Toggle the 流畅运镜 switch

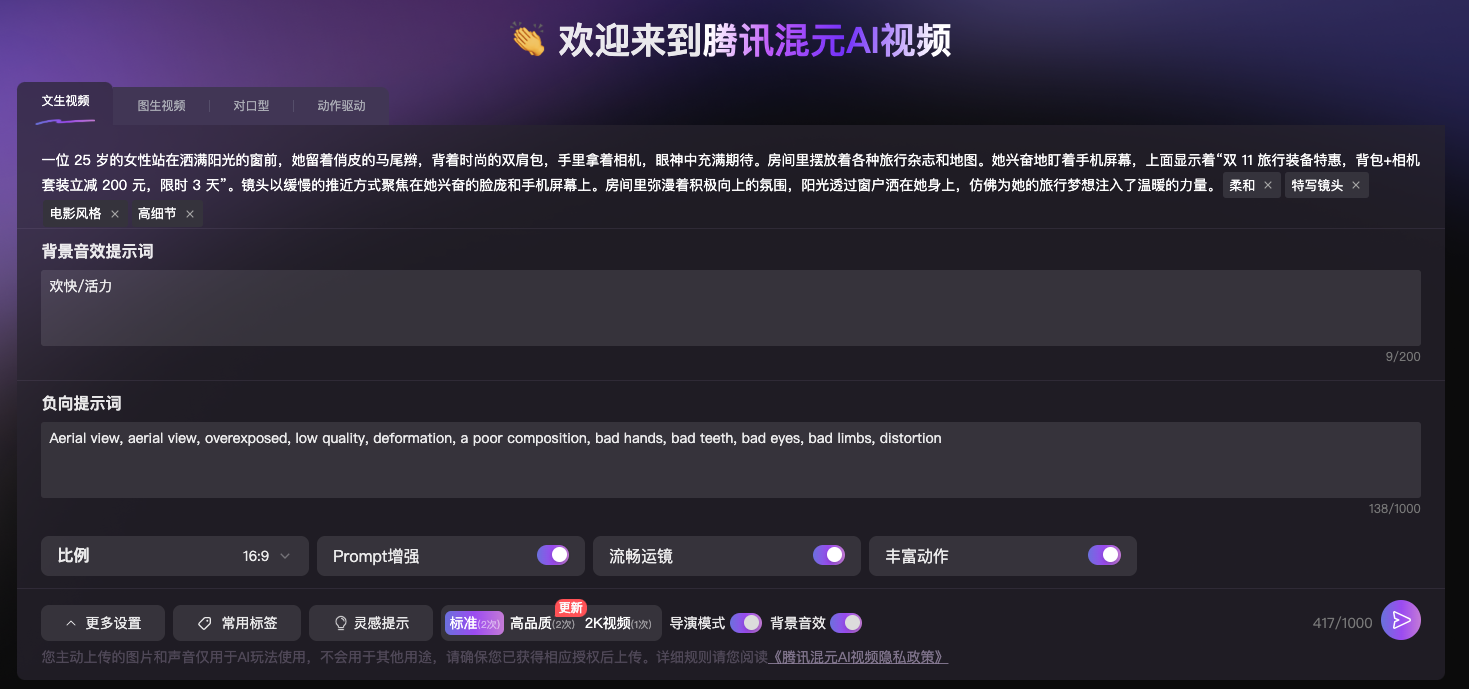click(x=829, y=555)
